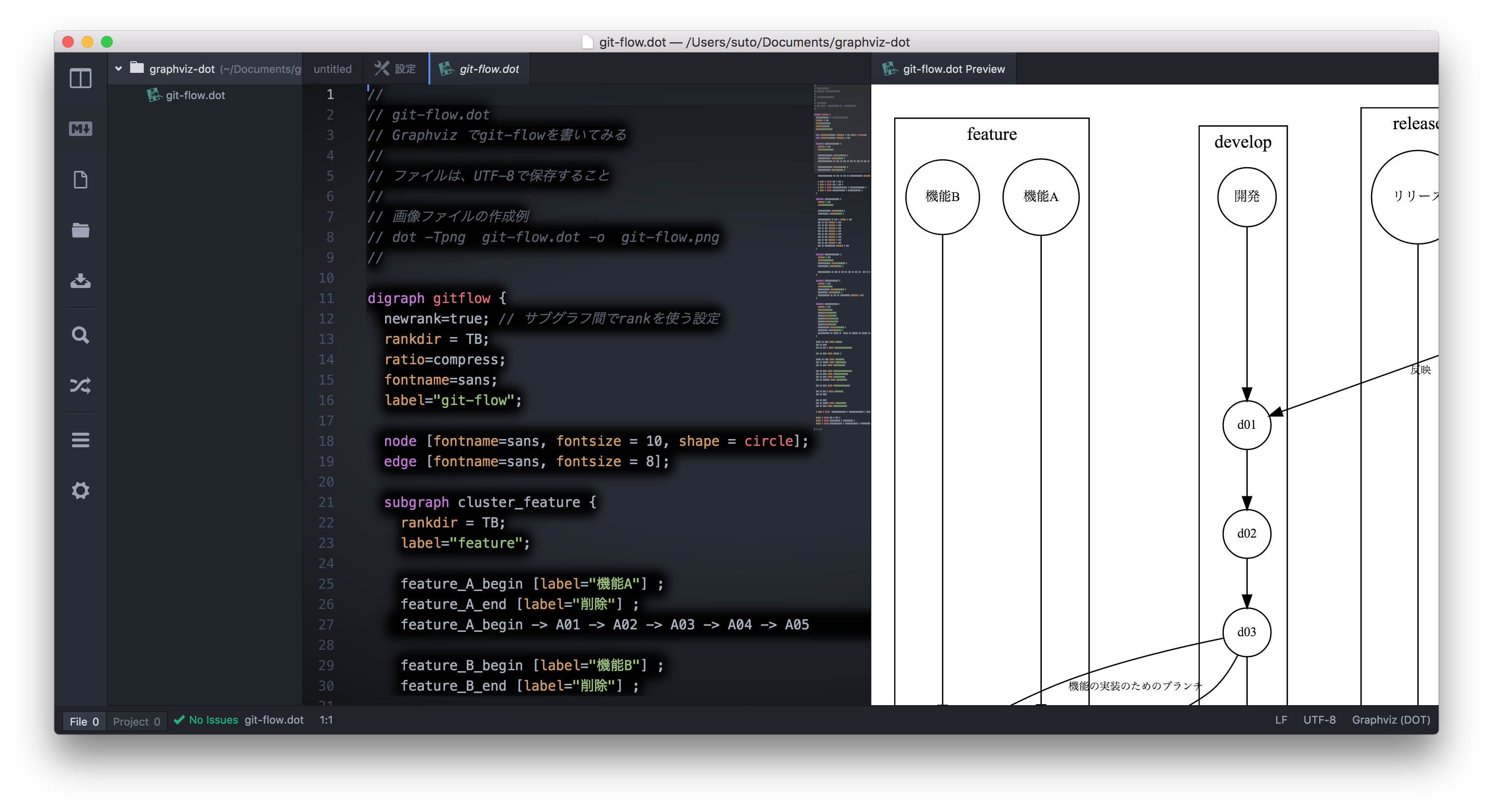Open the split pane toolbar icon
Screen dimensions: 1493x812
click(80, 77)
